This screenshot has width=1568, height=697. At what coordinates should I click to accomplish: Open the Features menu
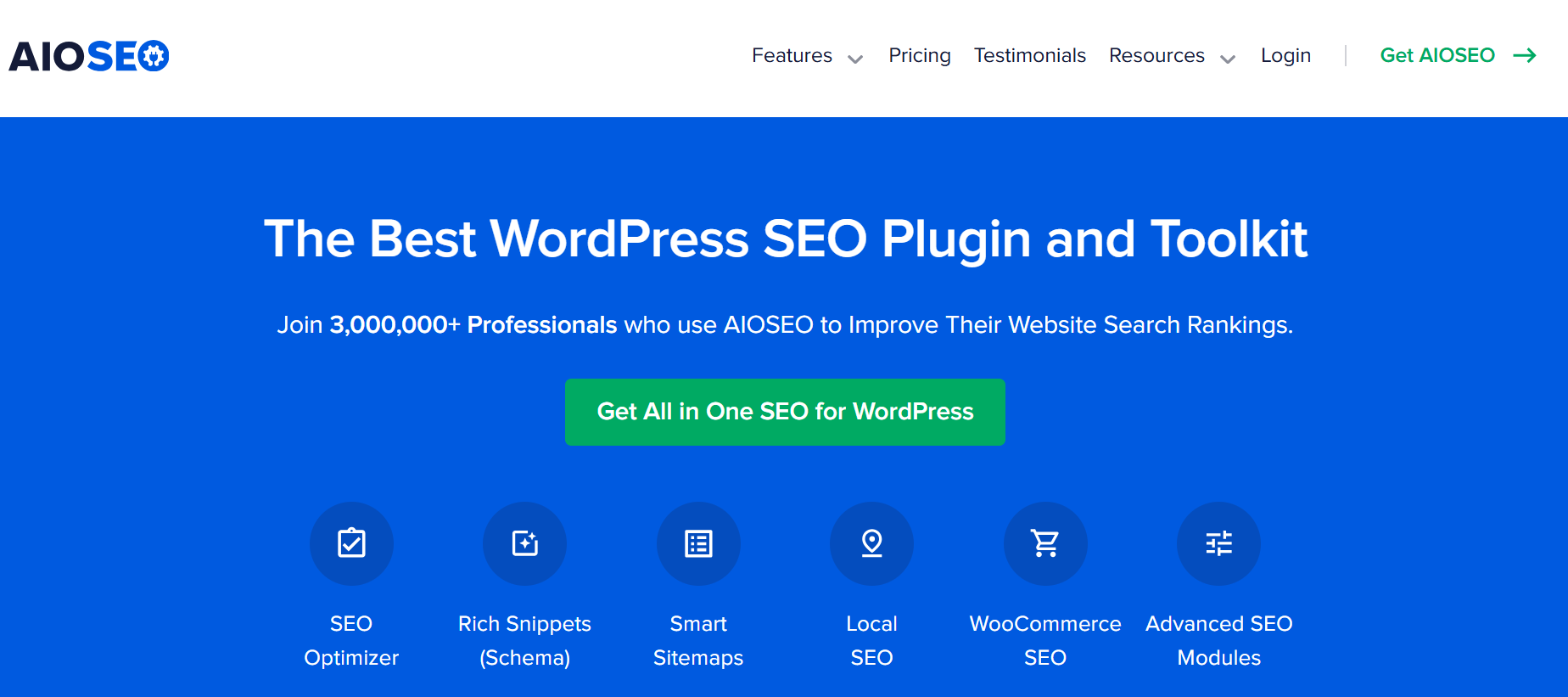click(792, 55)
